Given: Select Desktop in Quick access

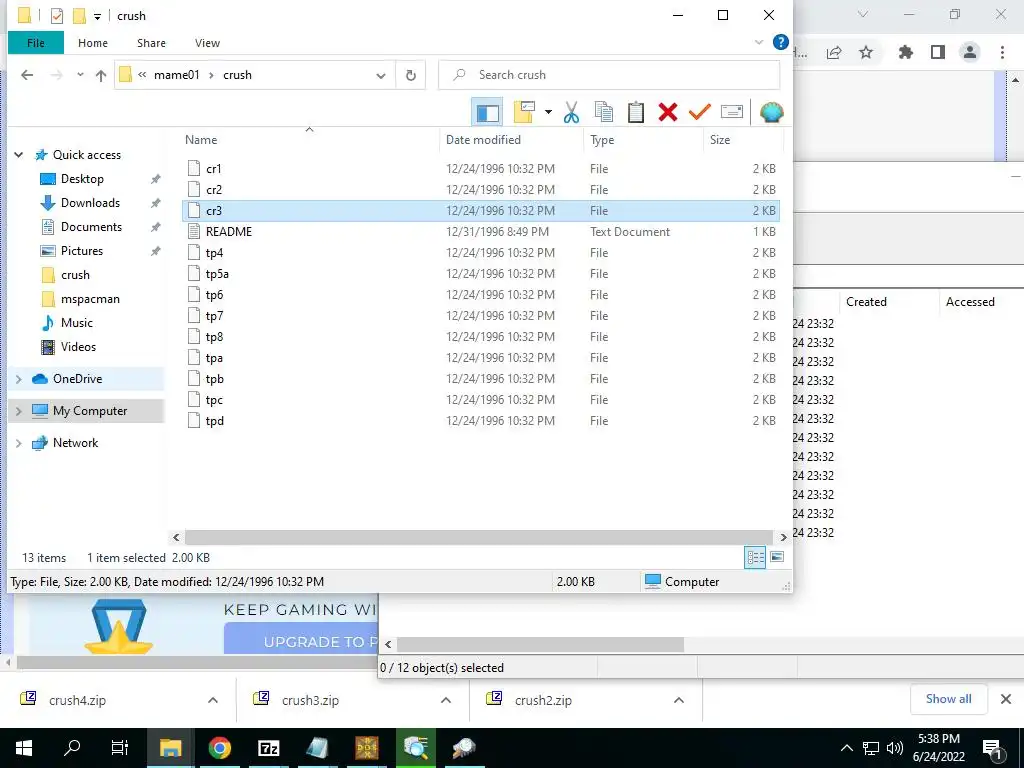Looking at the screenshot, I should pyautogui.click(x=82, y=179).
